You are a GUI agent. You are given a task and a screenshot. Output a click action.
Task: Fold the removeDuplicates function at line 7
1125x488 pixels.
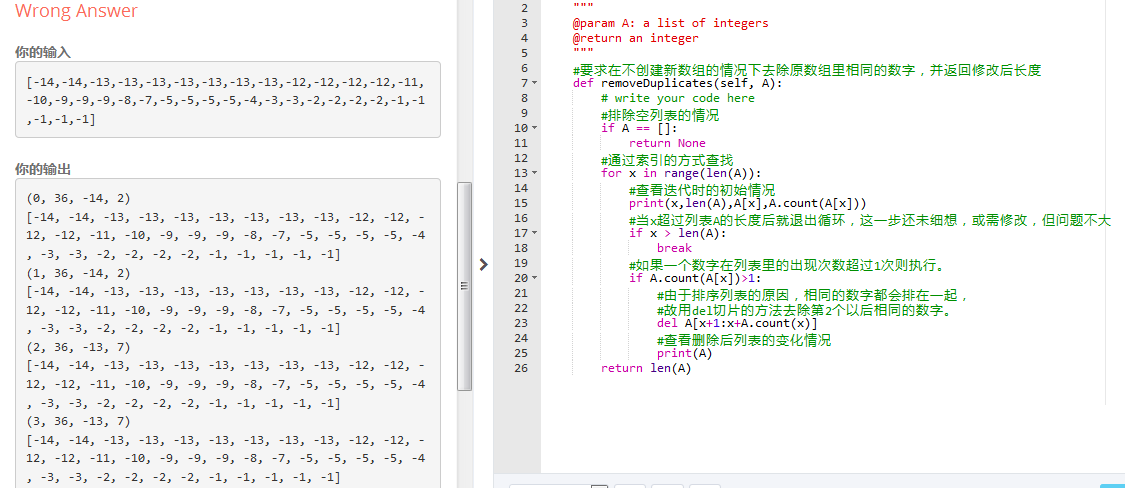(534, 83)
